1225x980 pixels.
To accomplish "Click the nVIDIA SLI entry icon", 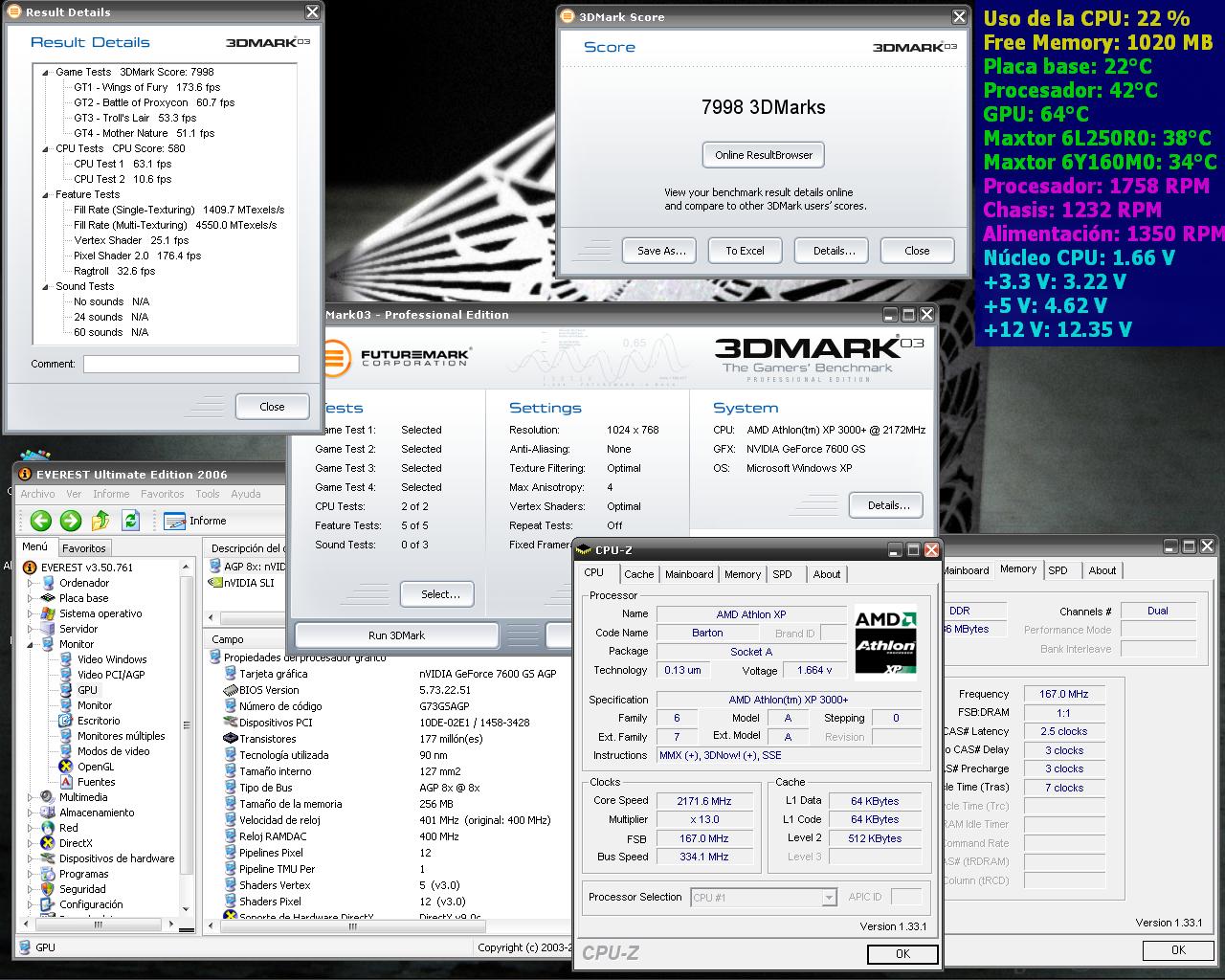I will click(215, 583).
